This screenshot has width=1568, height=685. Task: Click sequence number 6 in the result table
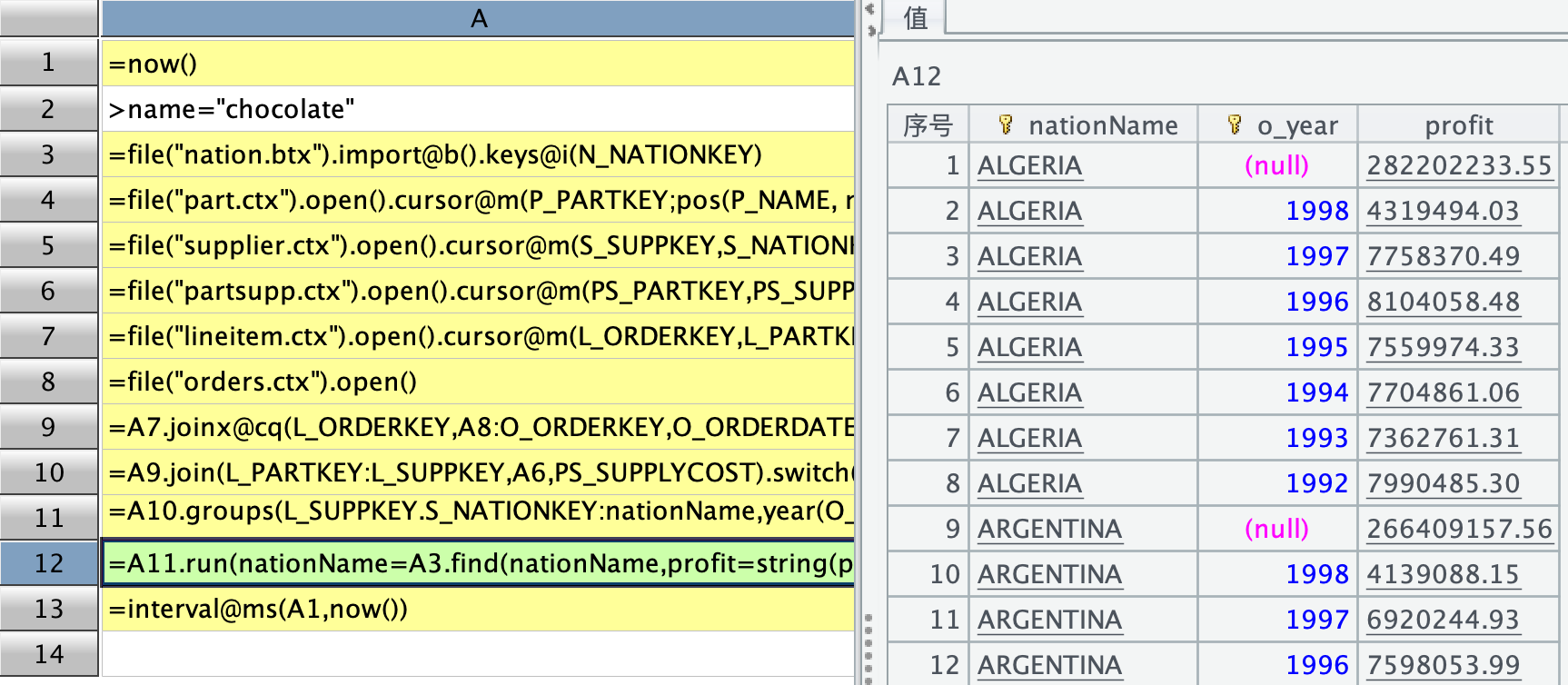pos(952,392)
